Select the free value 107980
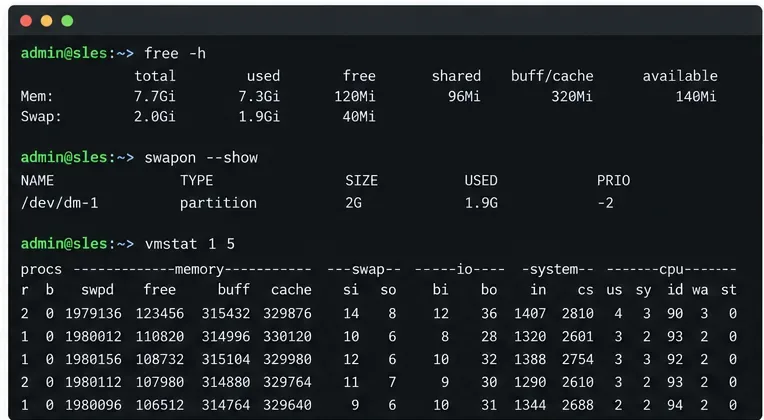Image resolution: width=764 pixels, height=420 pixels. [160, 382]
